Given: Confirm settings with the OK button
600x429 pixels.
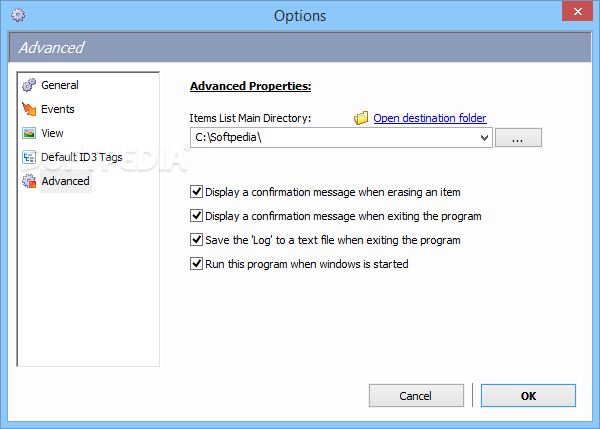Looking at the screenshot, I should 528,396.
